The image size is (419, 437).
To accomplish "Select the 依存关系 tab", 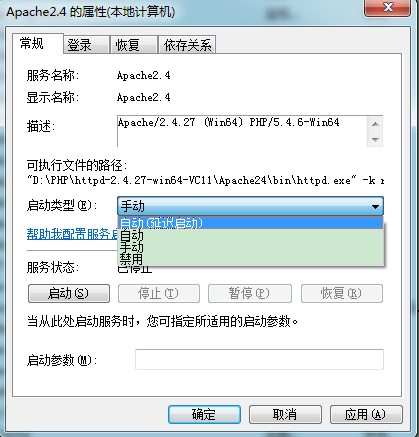I will tap(187, 45).
